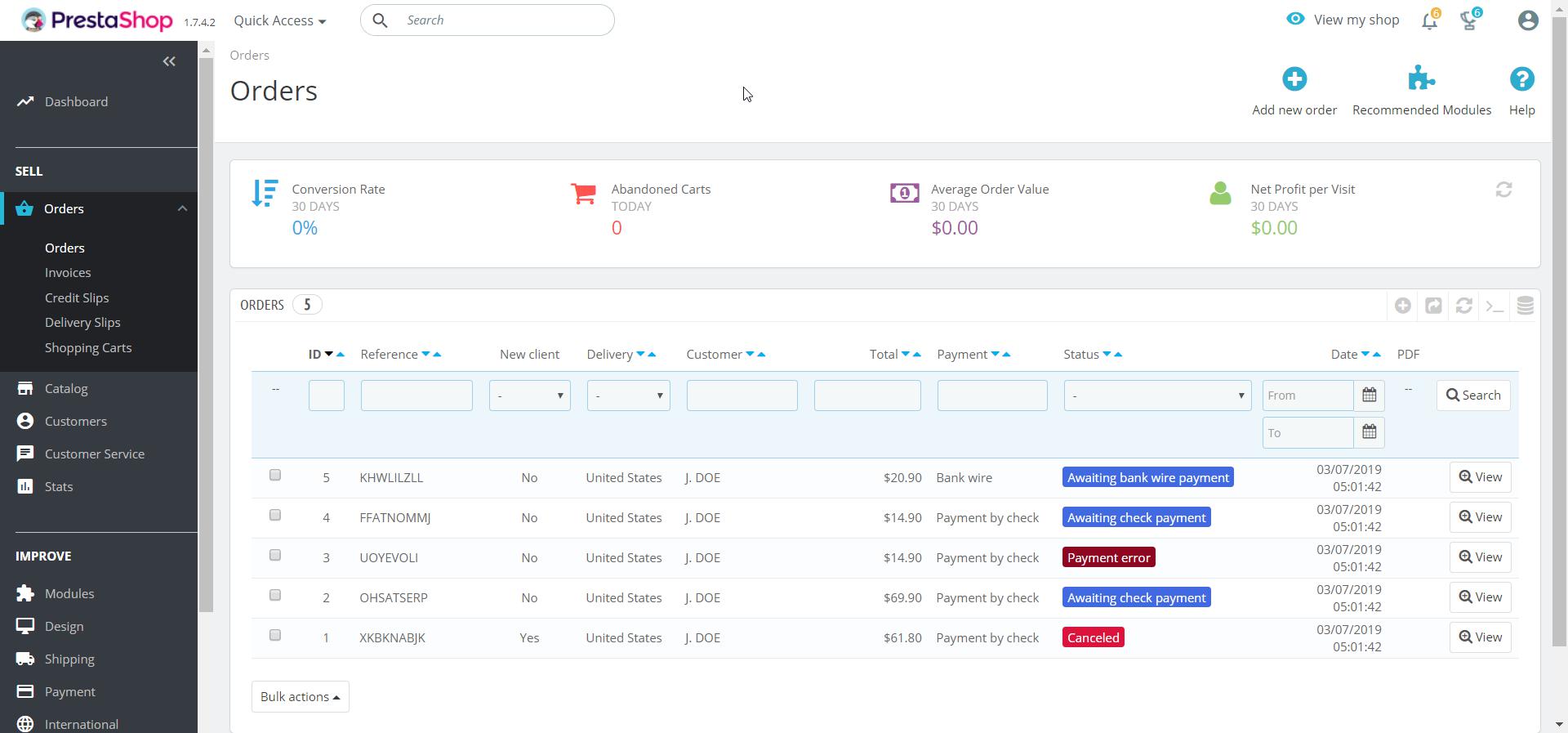Viewport: 1568px width, 733px height.
Task: View order 5 KHWLILZLL
Action: 1481,477
